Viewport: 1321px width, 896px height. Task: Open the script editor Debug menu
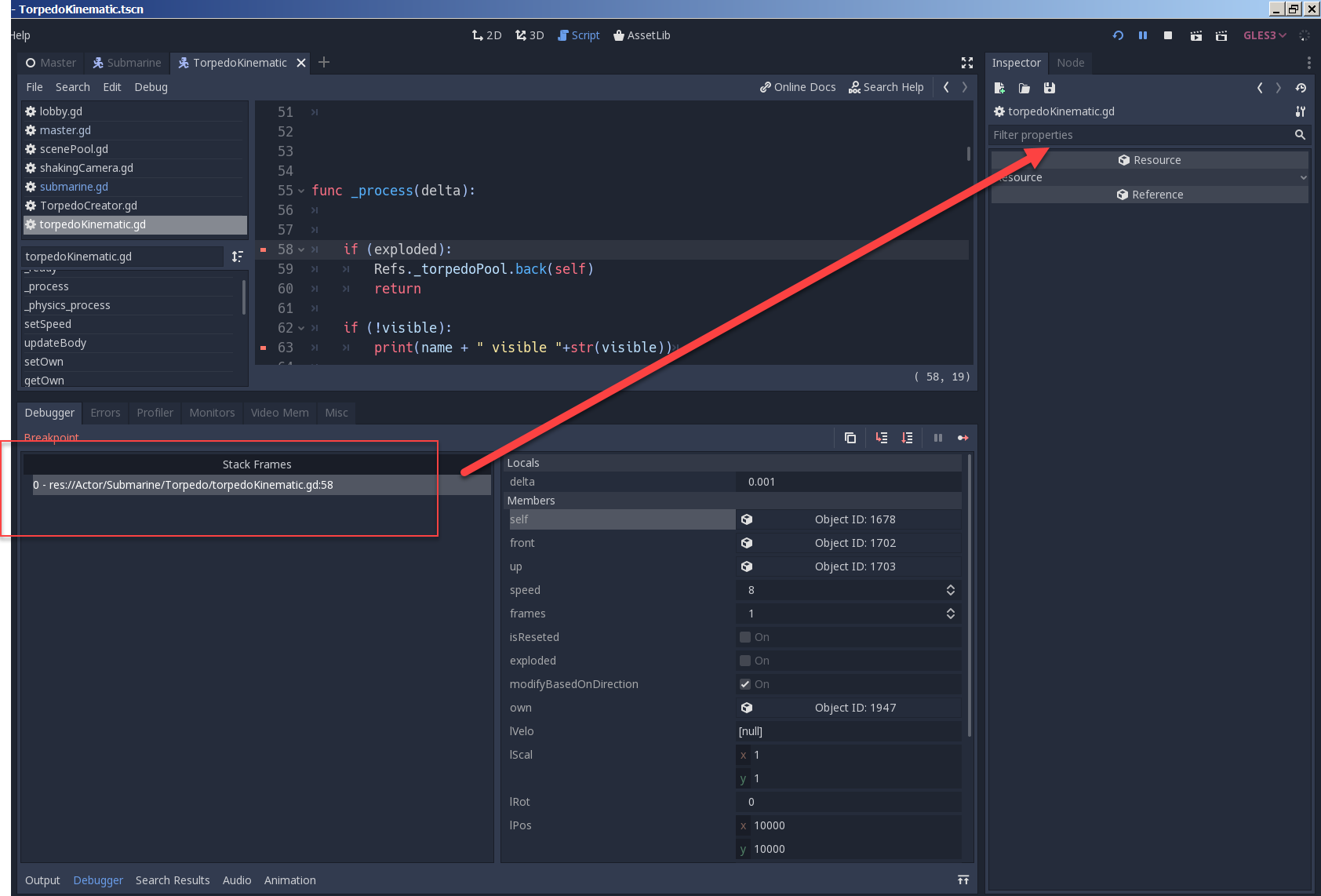point(151,87)
